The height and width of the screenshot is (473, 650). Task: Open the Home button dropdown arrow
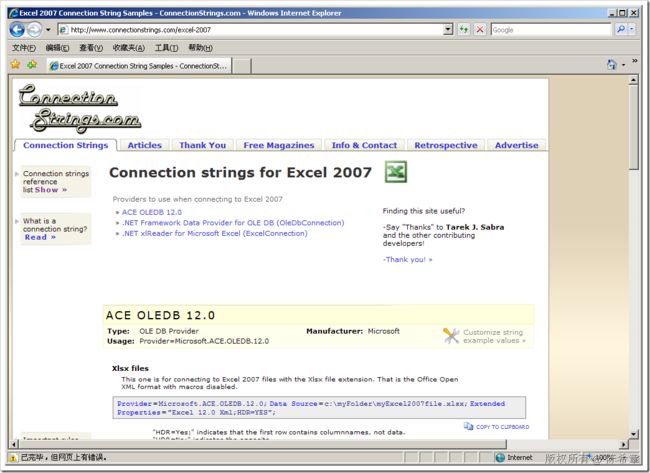point(623,65)
